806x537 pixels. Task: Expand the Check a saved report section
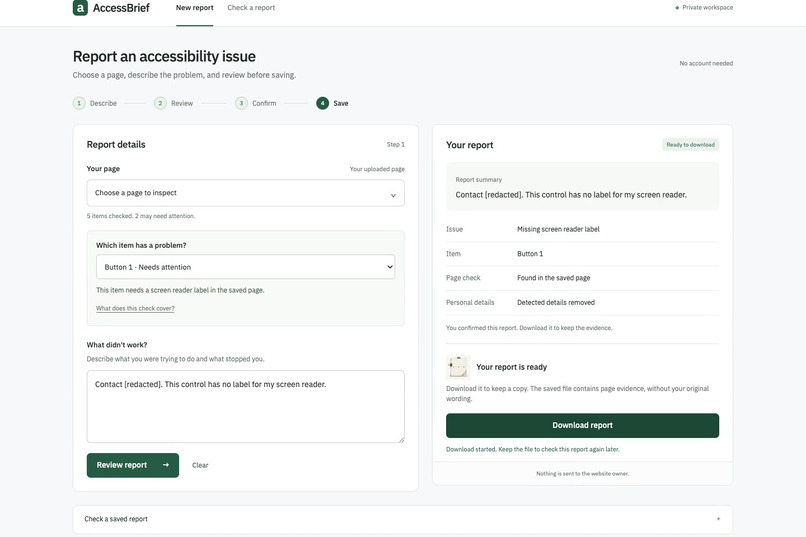point(402,519)
